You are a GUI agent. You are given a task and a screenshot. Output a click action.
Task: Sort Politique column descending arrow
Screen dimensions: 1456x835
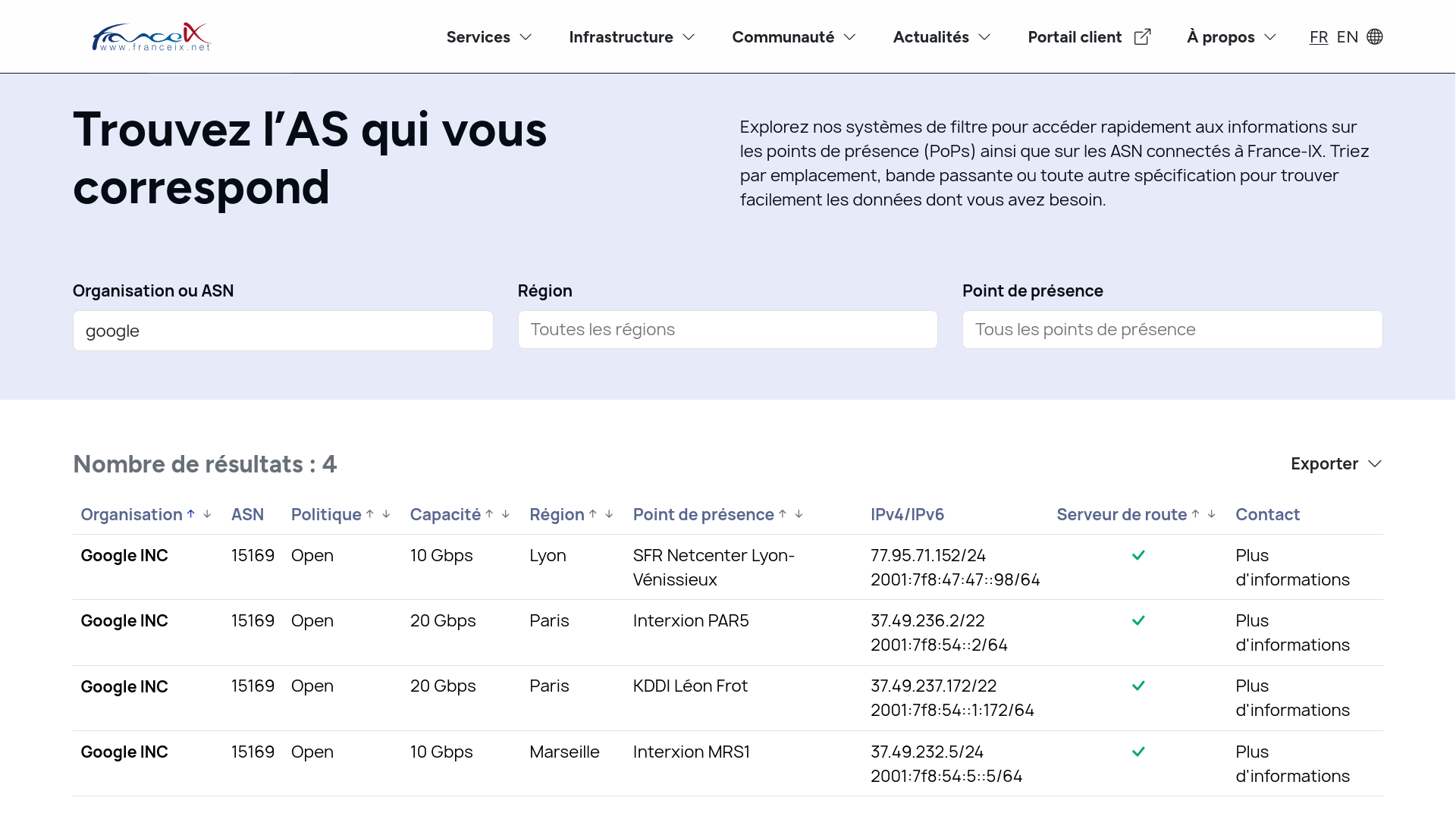pyautogui.click(x=386, y=514)
